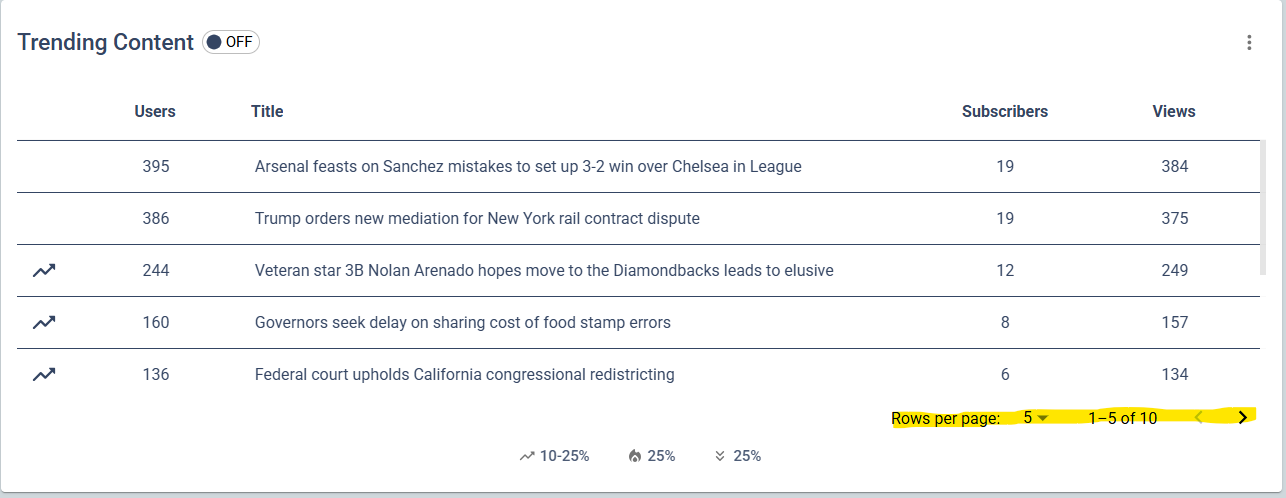Screen dimensions: 1286x498
Task: Open the three-dot options menu
Action: click(x=1249, y=43)
